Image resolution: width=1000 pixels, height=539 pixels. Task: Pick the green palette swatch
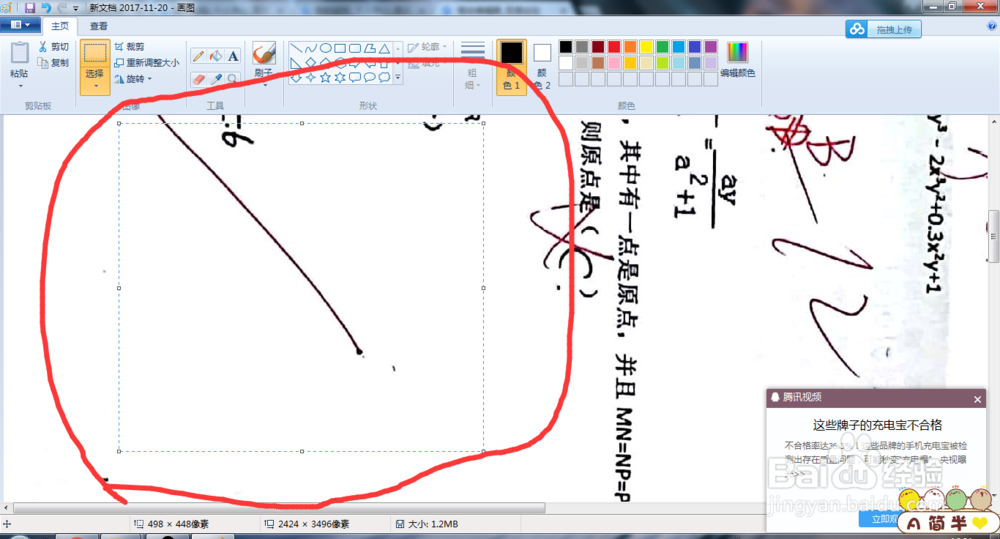point(662,47)
